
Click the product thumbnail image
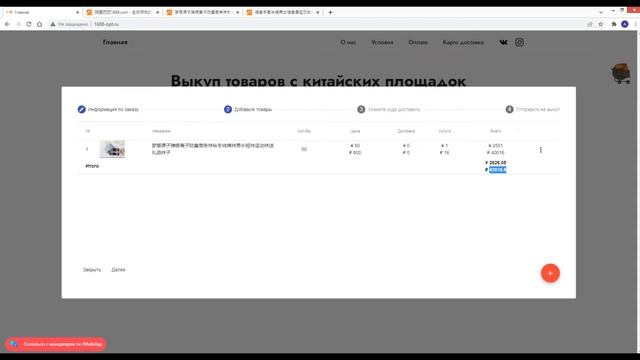tap(112, 149)
